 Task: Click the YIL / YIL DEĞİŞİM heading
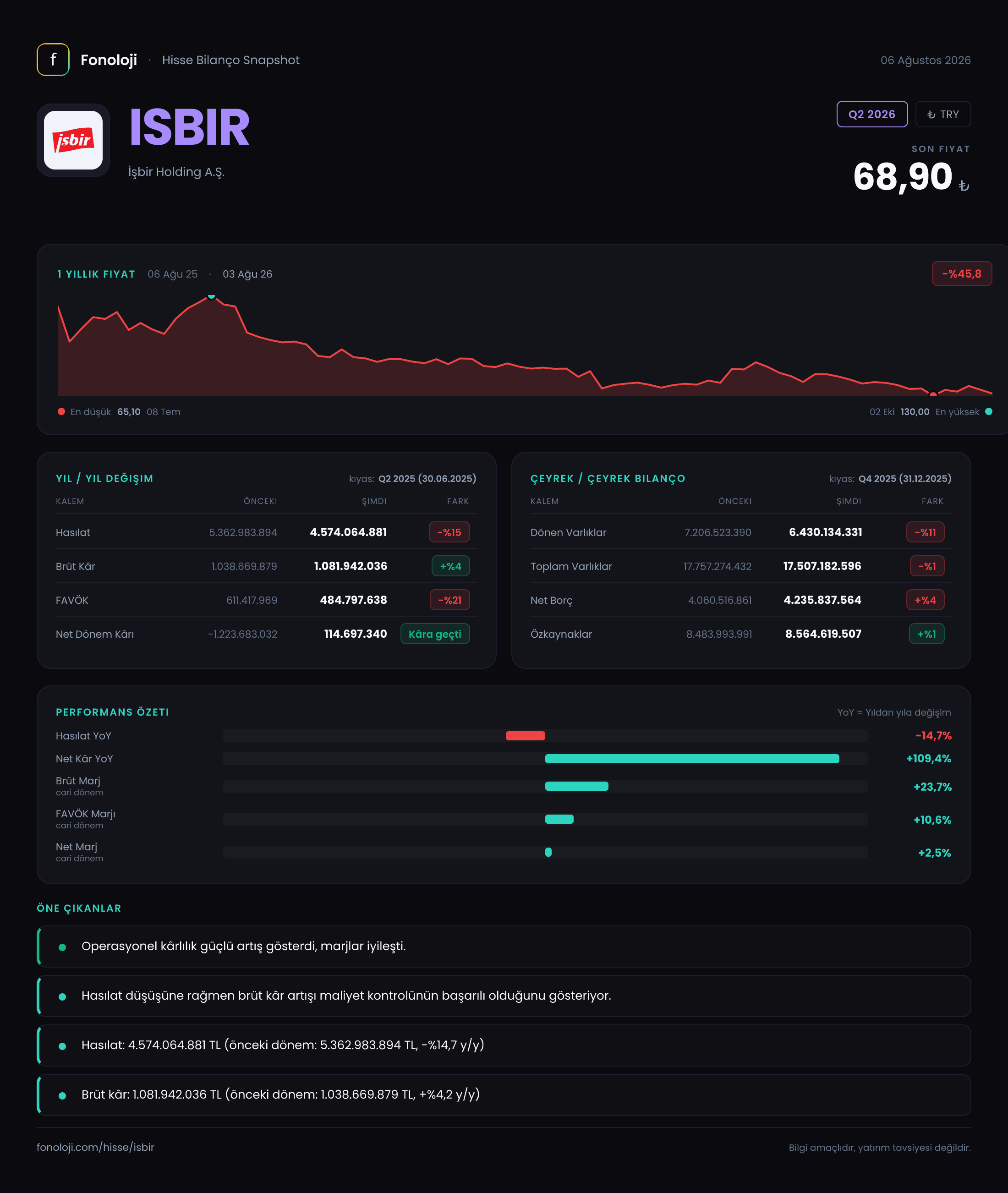pos(104,478)
